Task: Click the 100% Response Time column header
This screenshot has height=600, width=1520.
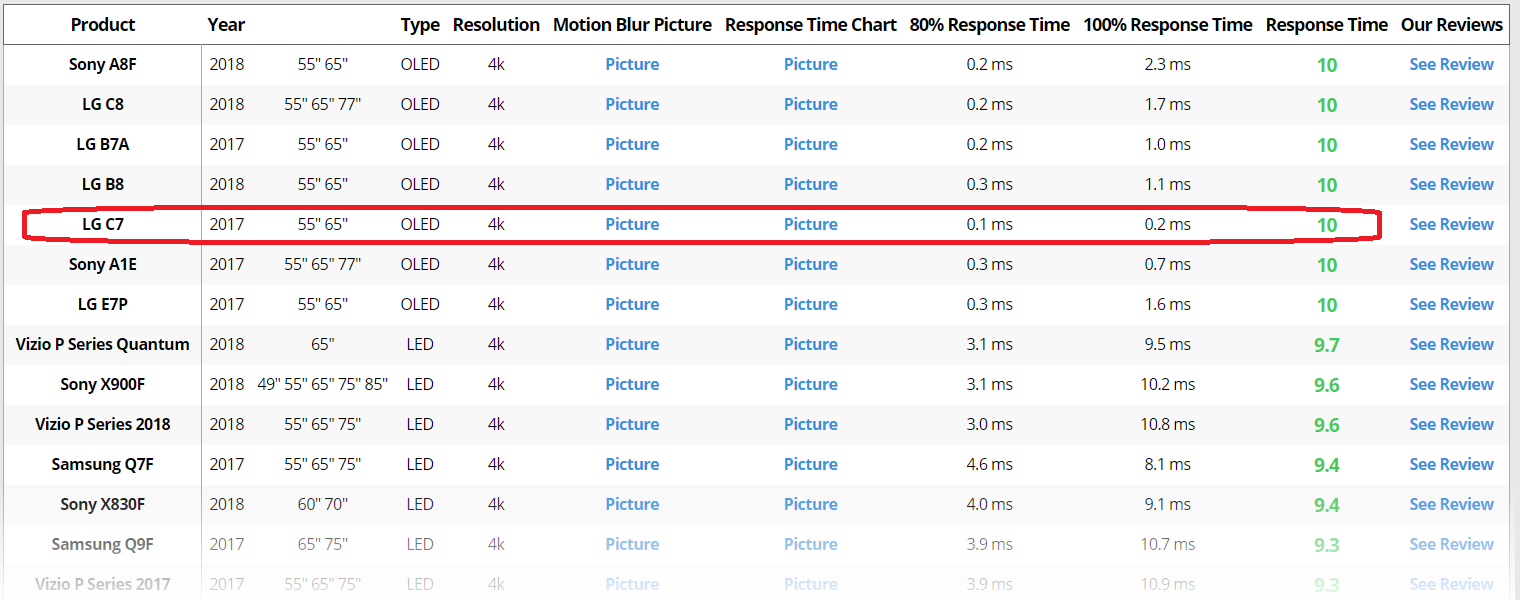Action: pyautogui.click(x=1167, y=25)
